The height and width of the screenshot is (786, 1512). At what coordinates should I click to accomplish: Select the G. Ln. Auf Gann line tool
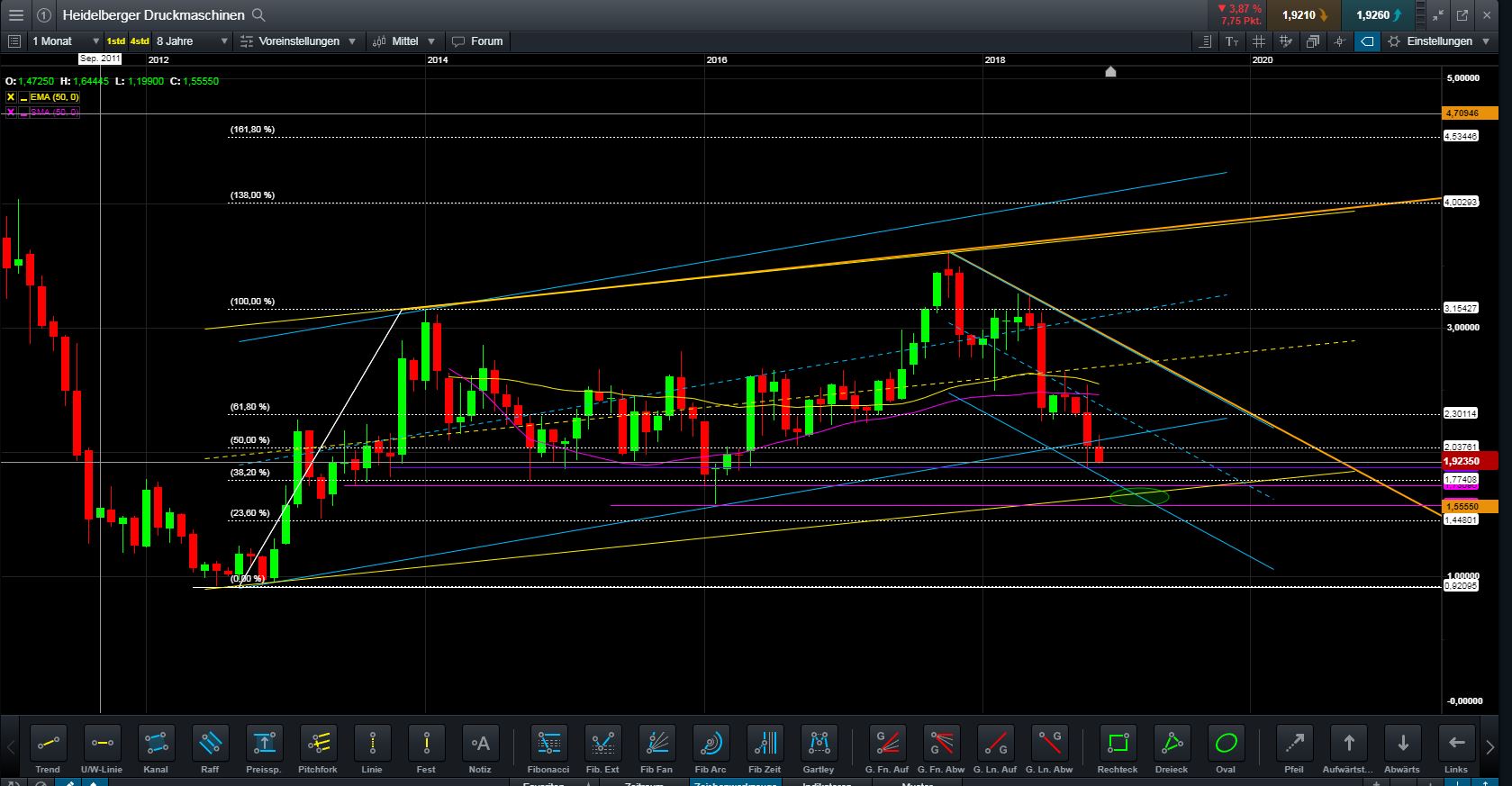[995, 744]
